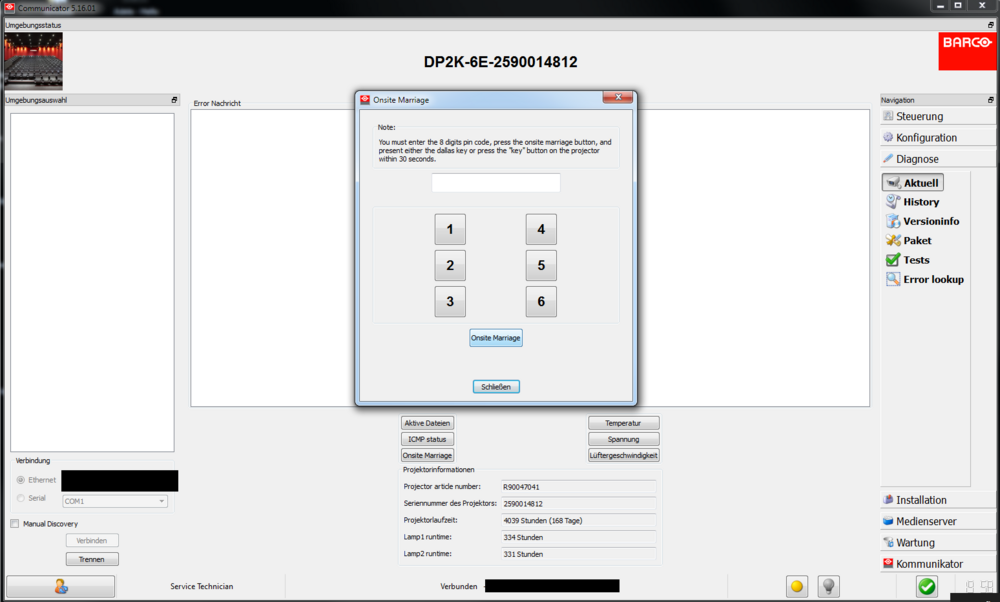Click the yellow status light button
The image size is (1000, 602).
(x=797, y=587)
